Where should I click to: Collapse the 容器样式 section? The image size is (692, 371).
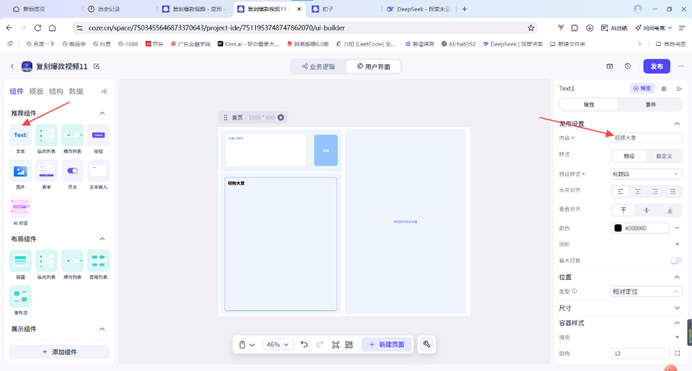tap(677, 323)
